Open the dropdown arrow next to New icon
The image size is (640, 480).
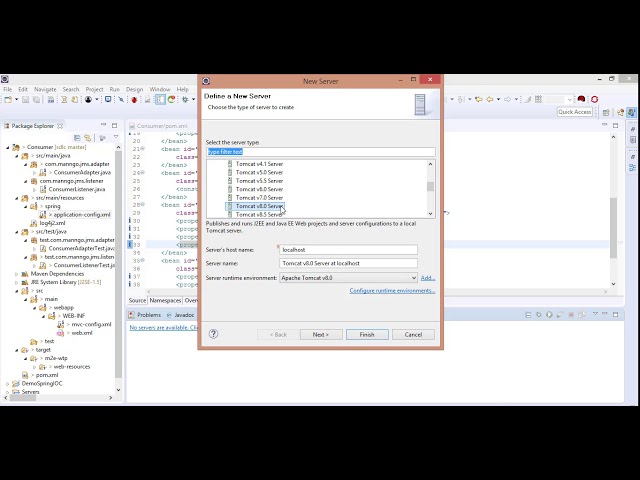(x=16, y=99)
